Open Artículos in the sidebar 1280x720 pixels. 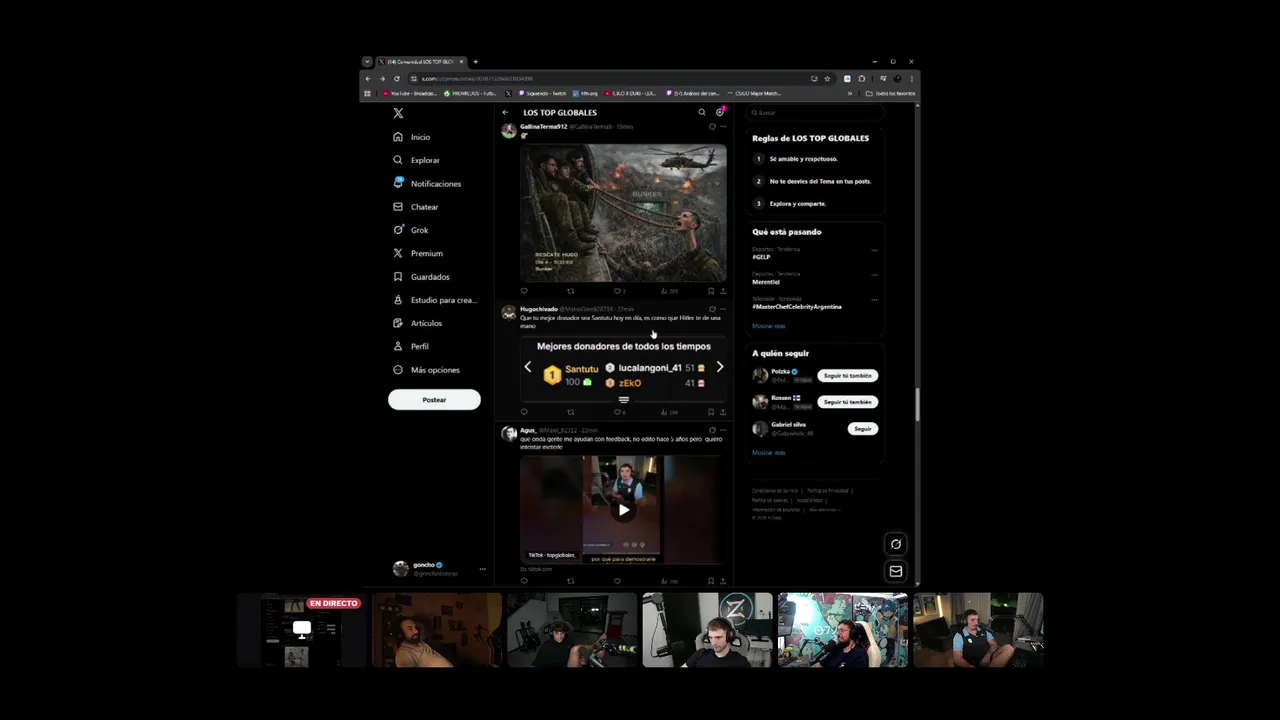[417, 323]
